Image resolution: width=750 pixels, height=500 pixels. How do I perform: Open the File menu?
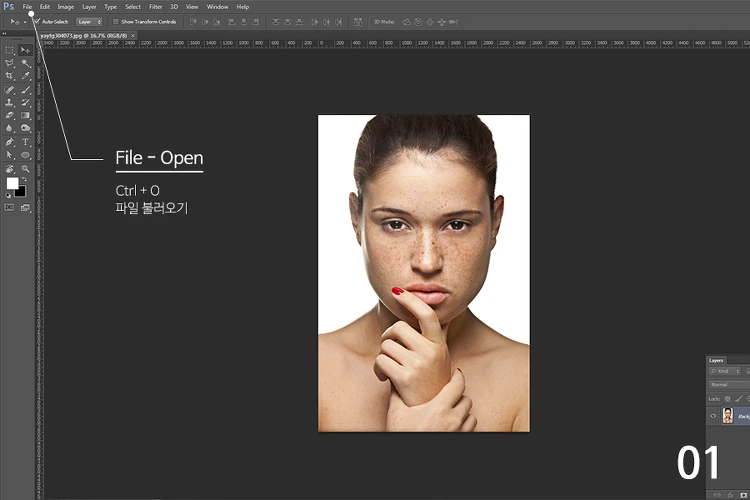(28, 7)
